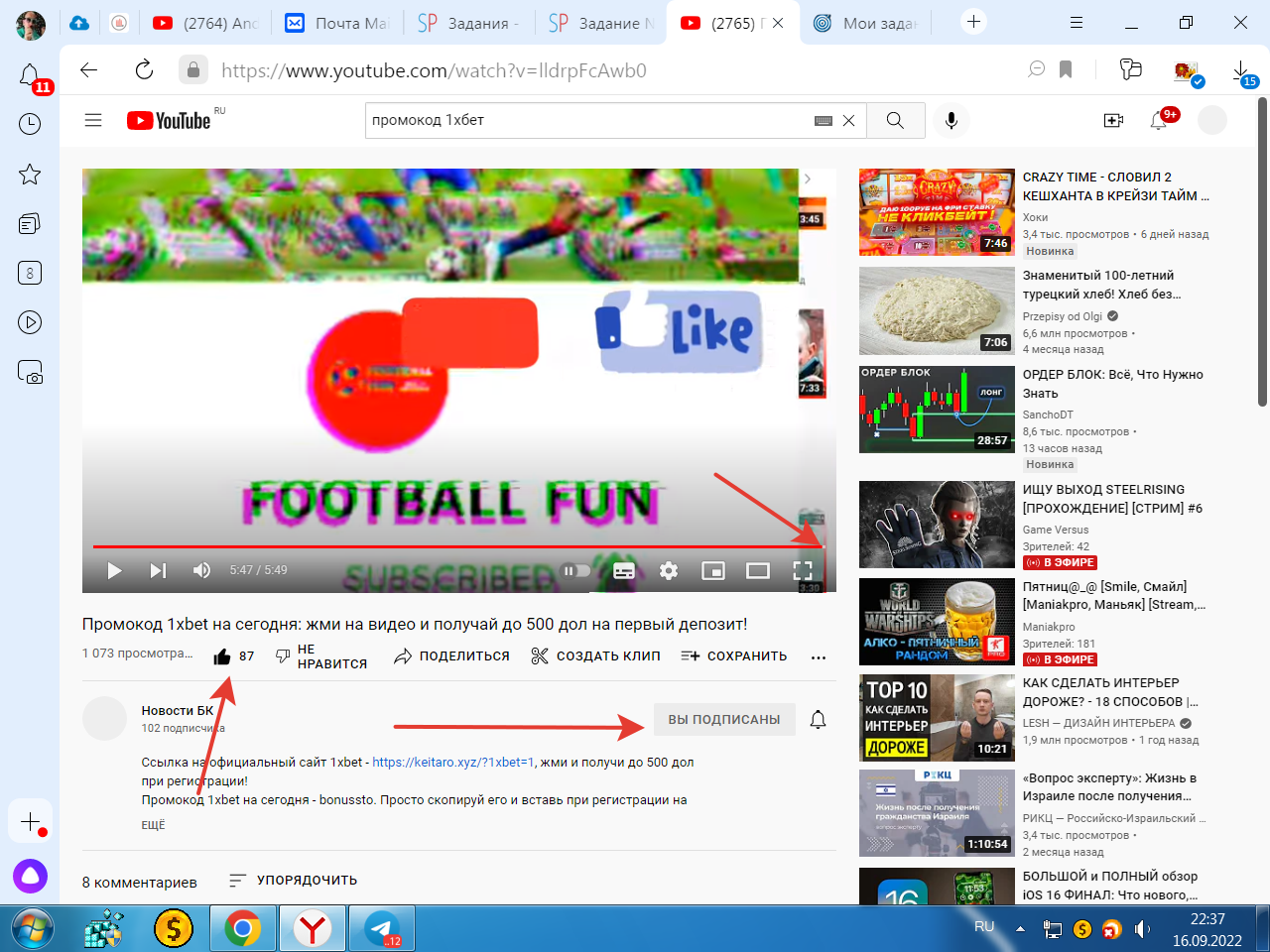The width and height of the screenshot is (1270, 952).
Task: Toggle the autoplay switch in the player
Action: 575,570
